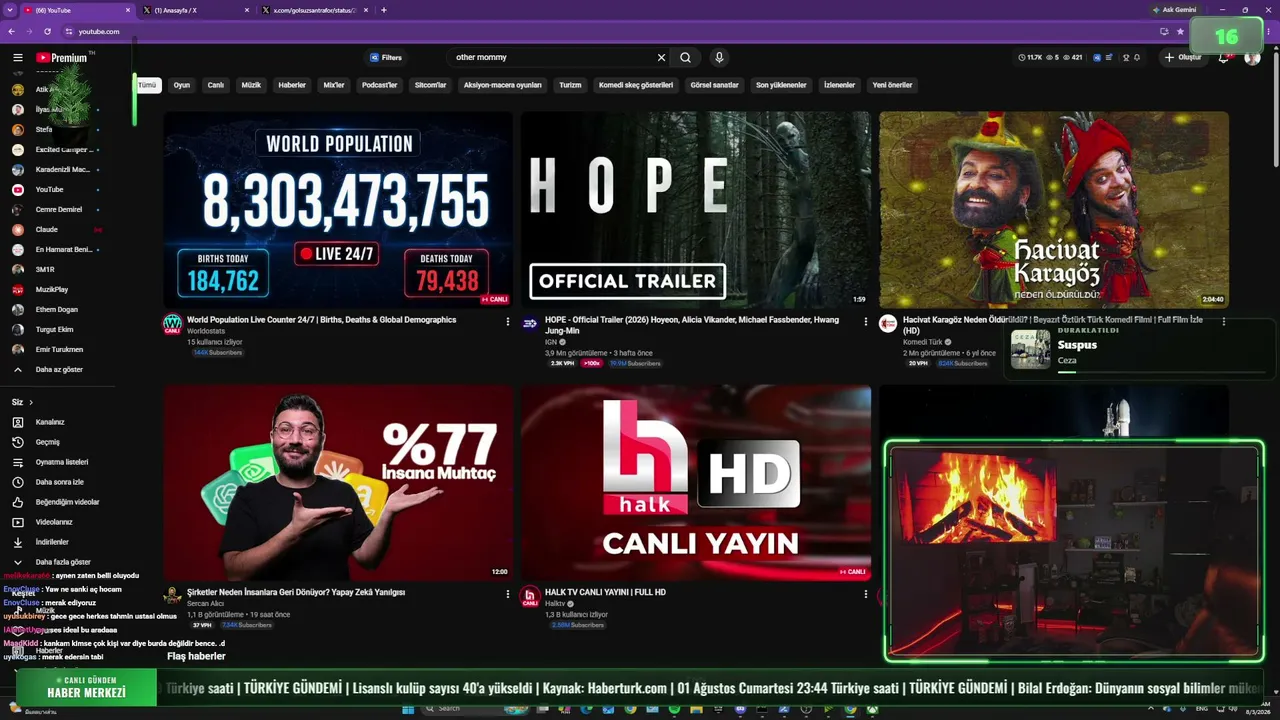
Task: Open the YouTube hamburger guide menu
Action: pyautogui.click(x=17, y=58)
